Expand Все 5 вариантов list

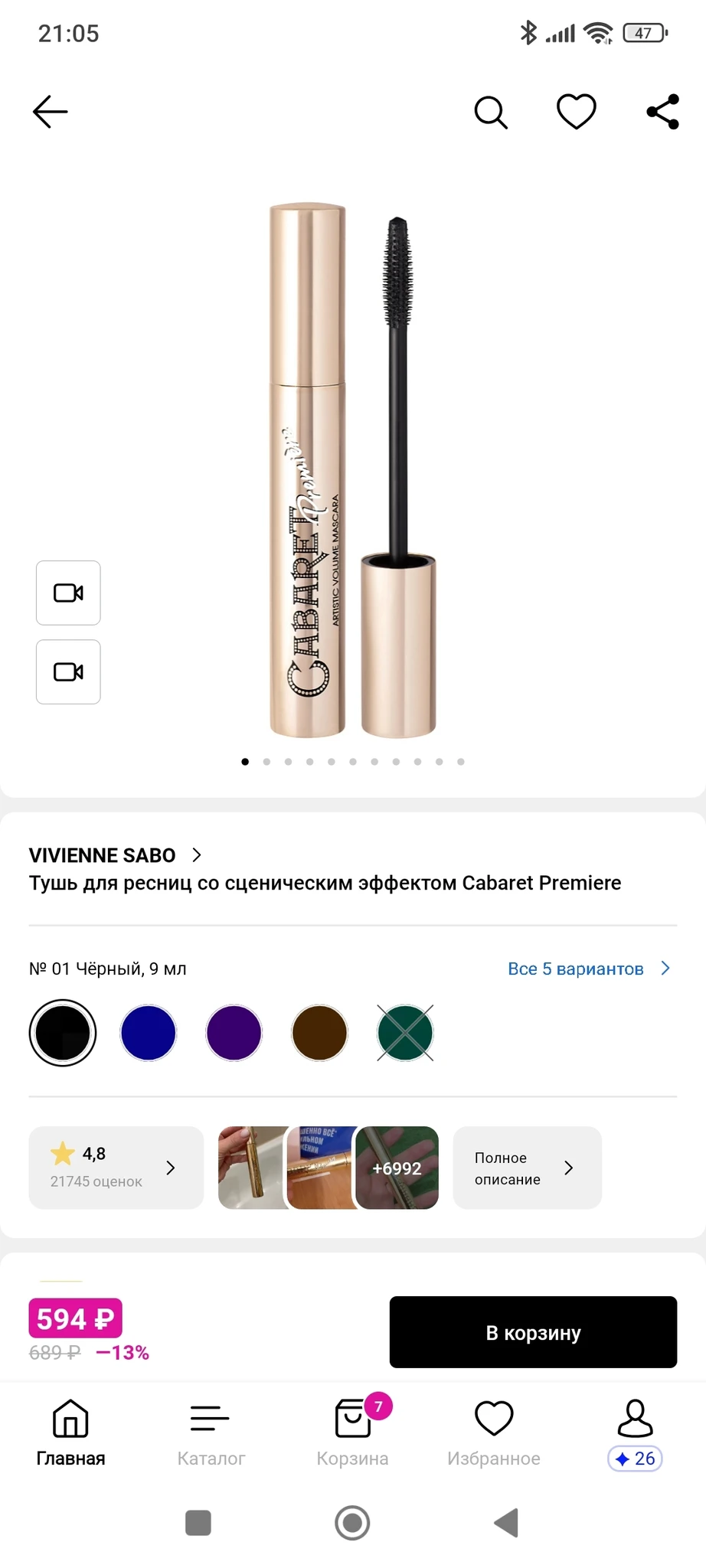pos(589,969)
